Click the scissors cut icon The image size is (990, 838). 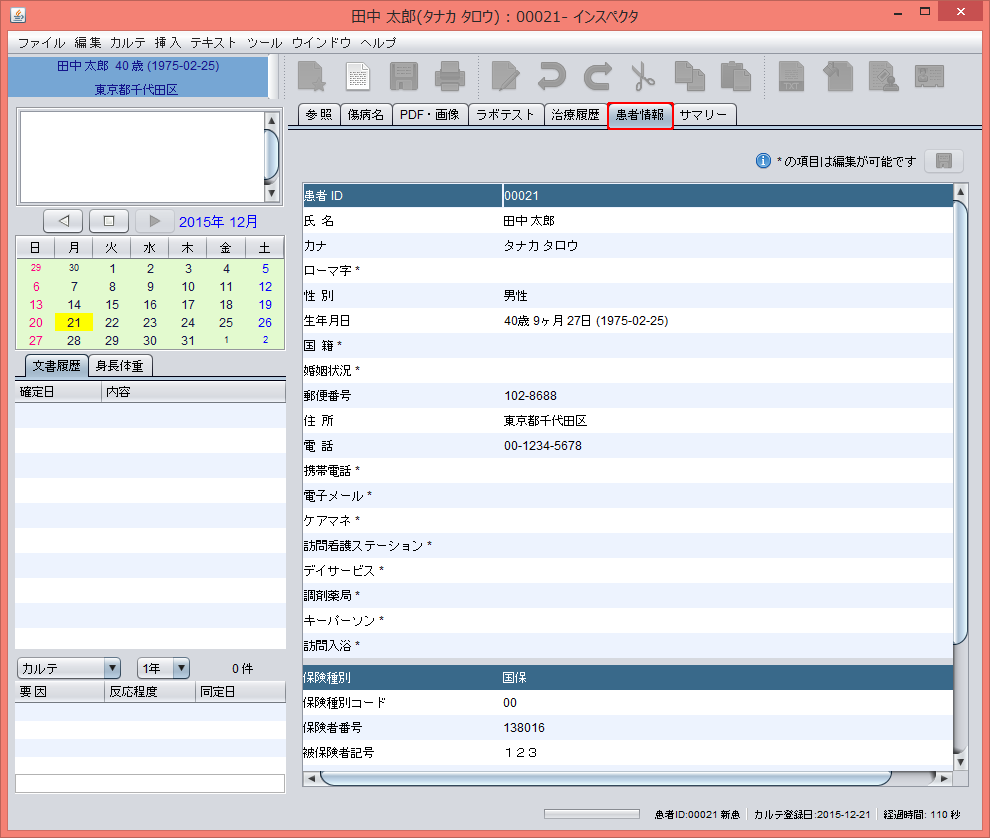[x=642, y=77]
